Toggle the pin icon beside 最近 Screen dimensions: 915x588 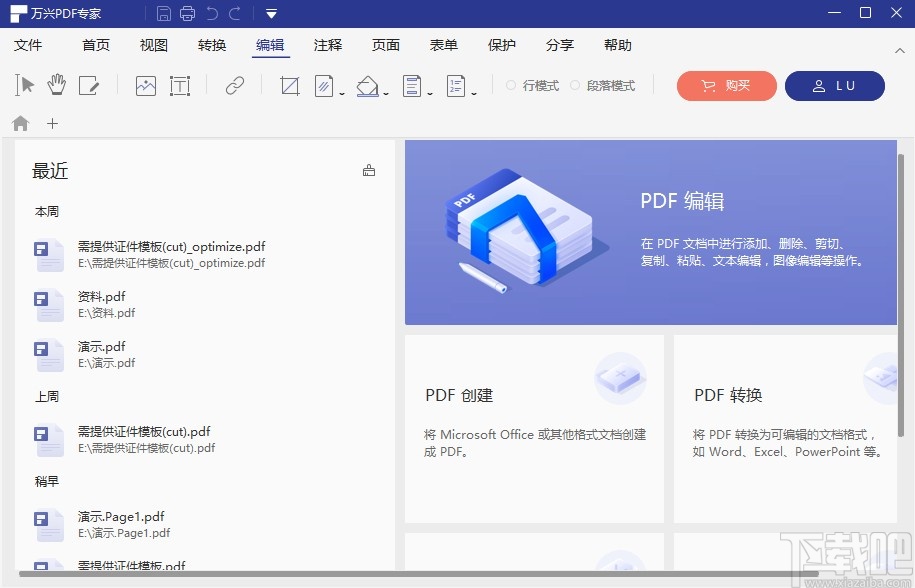(x=369, y=169)
